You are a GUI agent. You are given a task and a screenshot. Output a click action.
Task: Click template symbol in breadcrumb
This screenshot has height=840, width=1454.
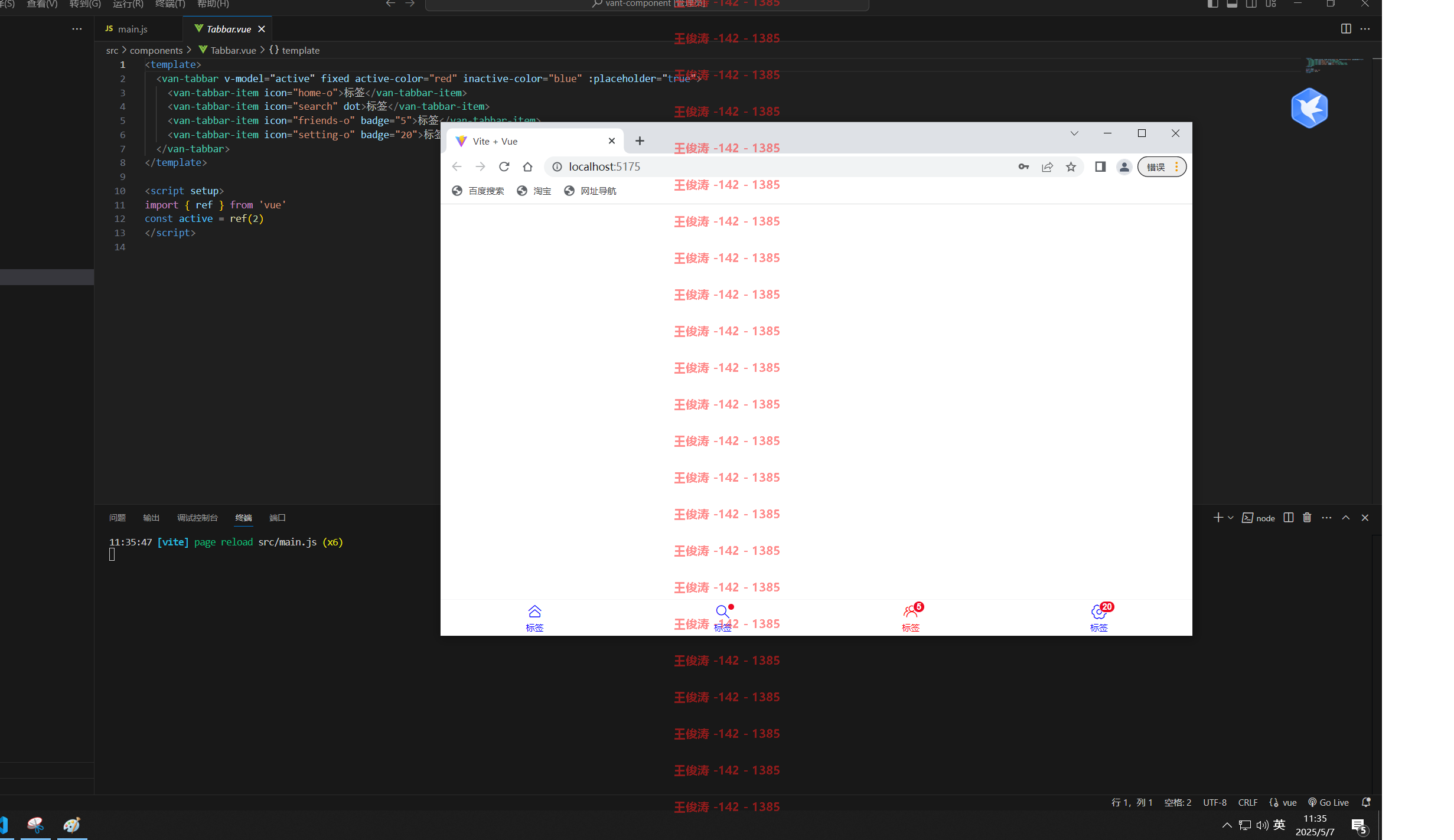tap(294, 51)
